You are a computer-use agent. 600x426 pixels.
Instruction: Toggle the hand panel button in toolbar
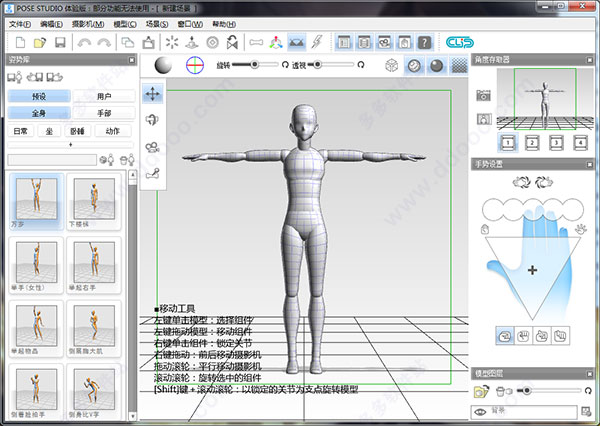click(404, 42)
